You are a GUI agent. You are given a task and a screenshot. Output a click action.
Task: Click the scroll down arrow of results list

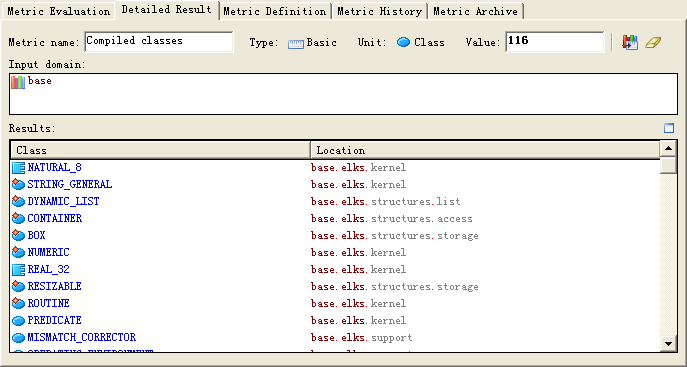668,343
